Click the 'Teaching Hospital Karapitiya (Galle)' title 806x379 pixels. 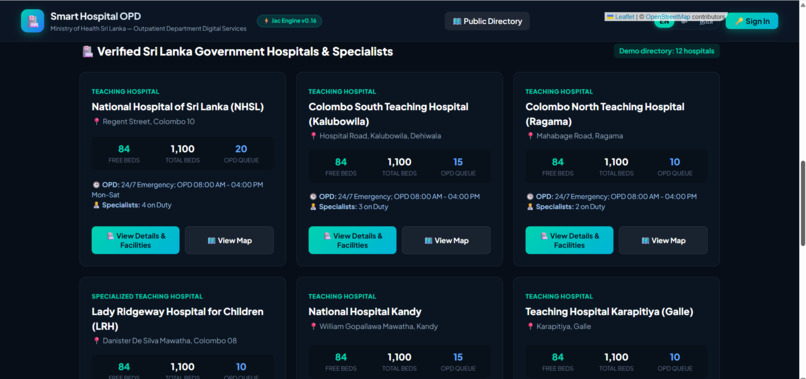point(609,312)
